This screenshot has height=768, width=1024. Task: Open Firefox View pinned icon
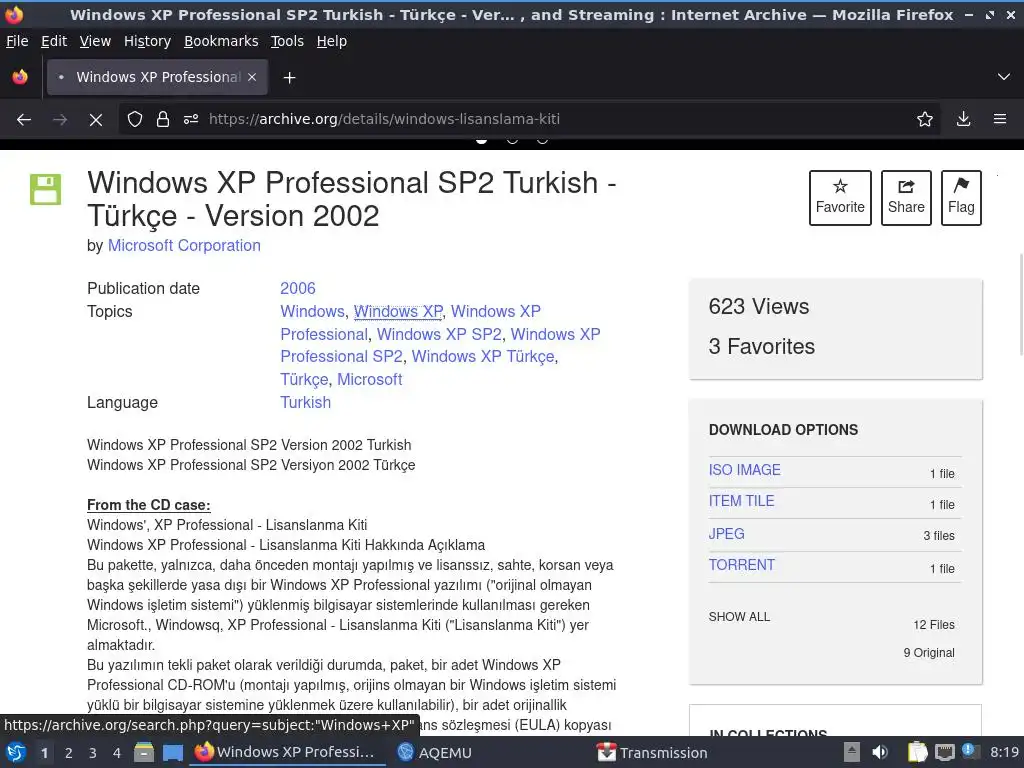20,77
